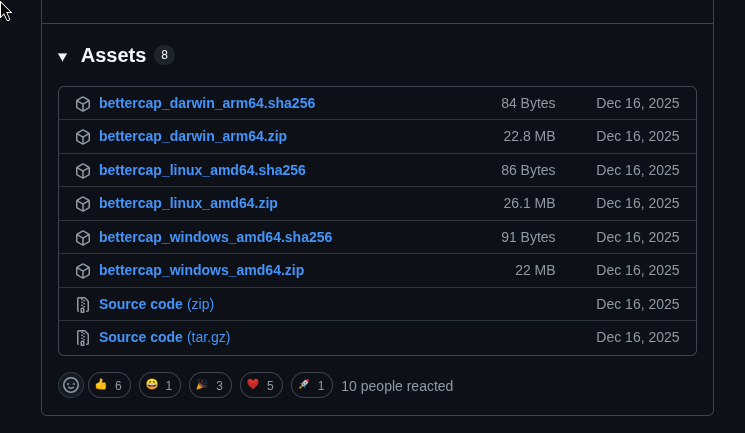Image resolution: width=745 pixels, height=433 pixels.
Task: Toggle the thumbs up reaction
Action: 109,385
